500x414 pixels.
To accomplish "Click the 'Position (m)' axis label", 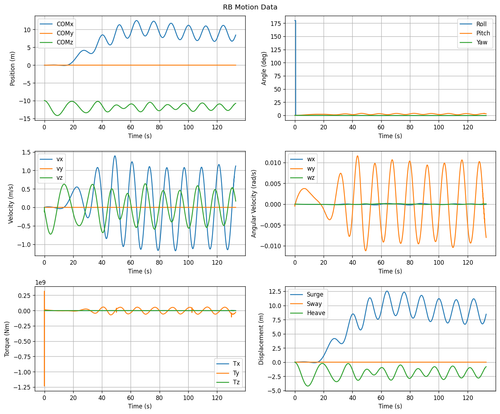I will 13,68.
